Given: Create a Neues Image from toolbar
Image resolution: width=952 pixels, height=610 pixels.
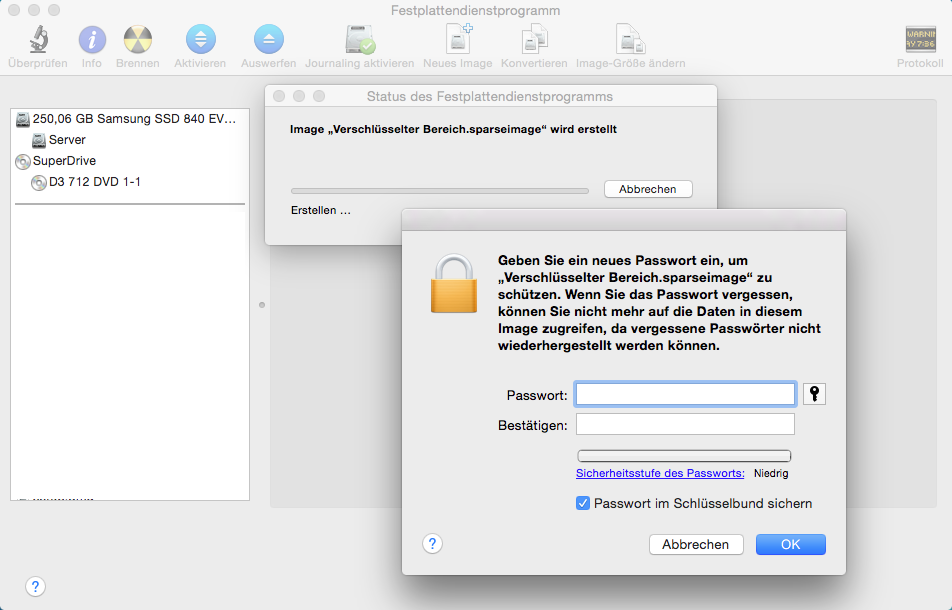Looking at the screenshot, I should (458, 40).
